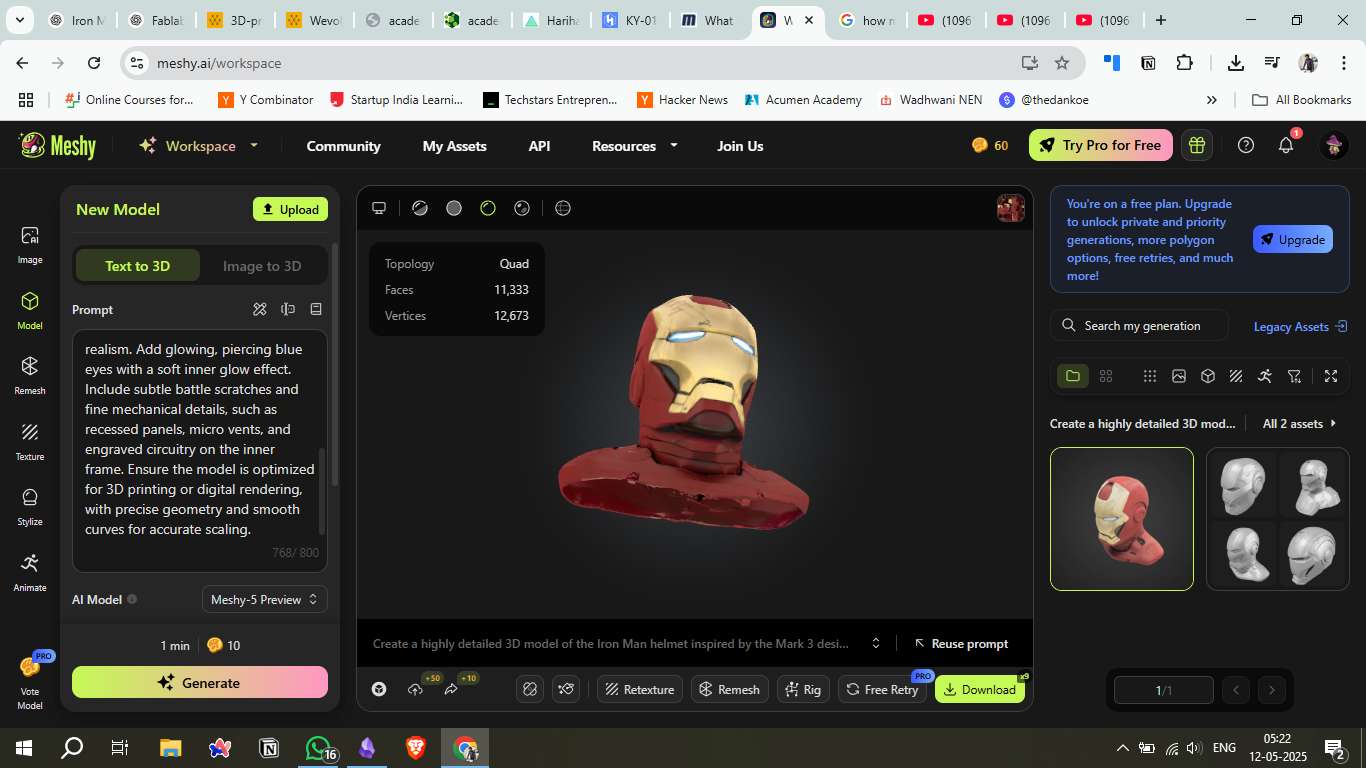Click the prompt box scrollbar

[322, 491]
